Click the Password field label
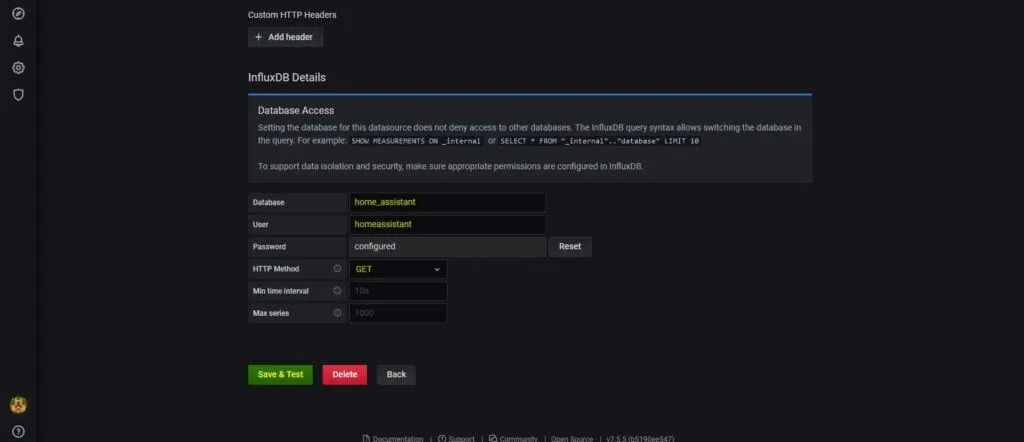Viewport: 1024px width, 442px height. coord(269,247)
